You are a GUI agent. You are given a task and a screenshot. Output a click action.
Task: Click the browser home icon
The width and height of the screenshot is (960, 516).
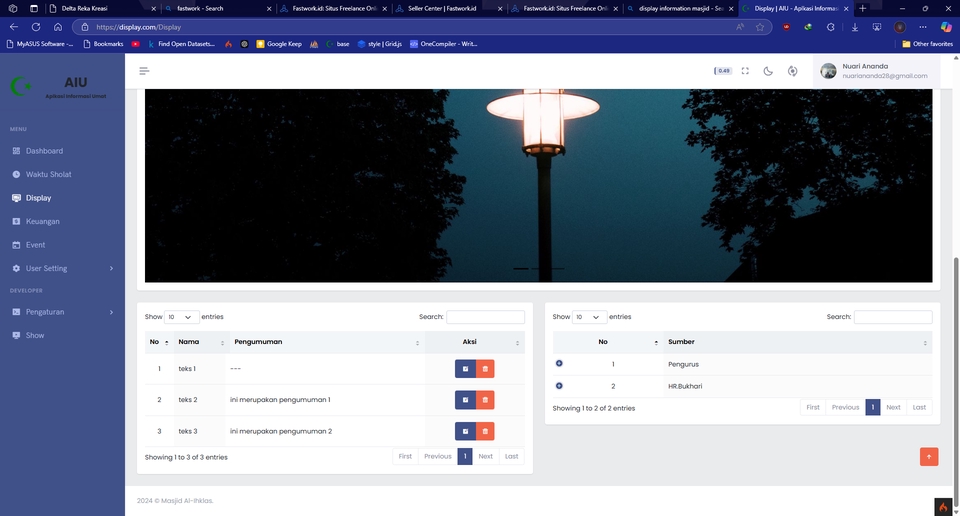pyautogui.click(x=58, y=27)
